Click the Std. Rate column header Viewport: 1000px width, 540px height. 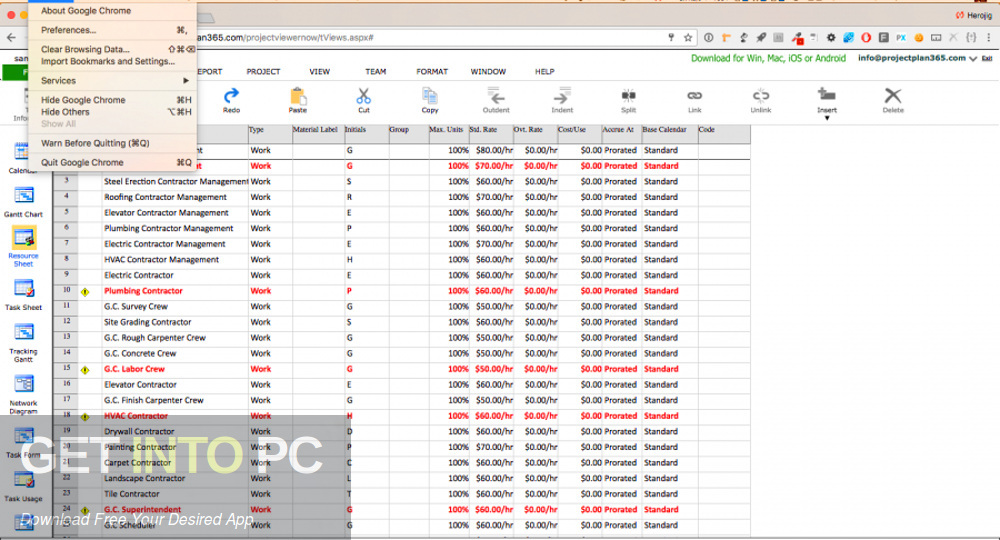point(490,134)
